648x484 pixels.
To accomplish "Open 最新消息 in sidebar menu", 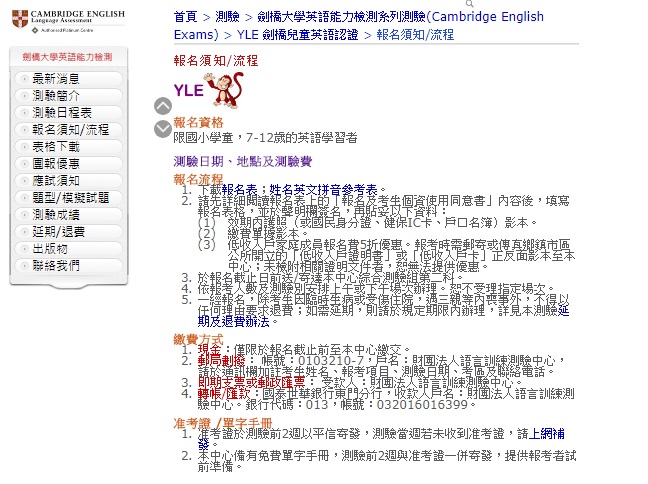I will pos(69,79).
